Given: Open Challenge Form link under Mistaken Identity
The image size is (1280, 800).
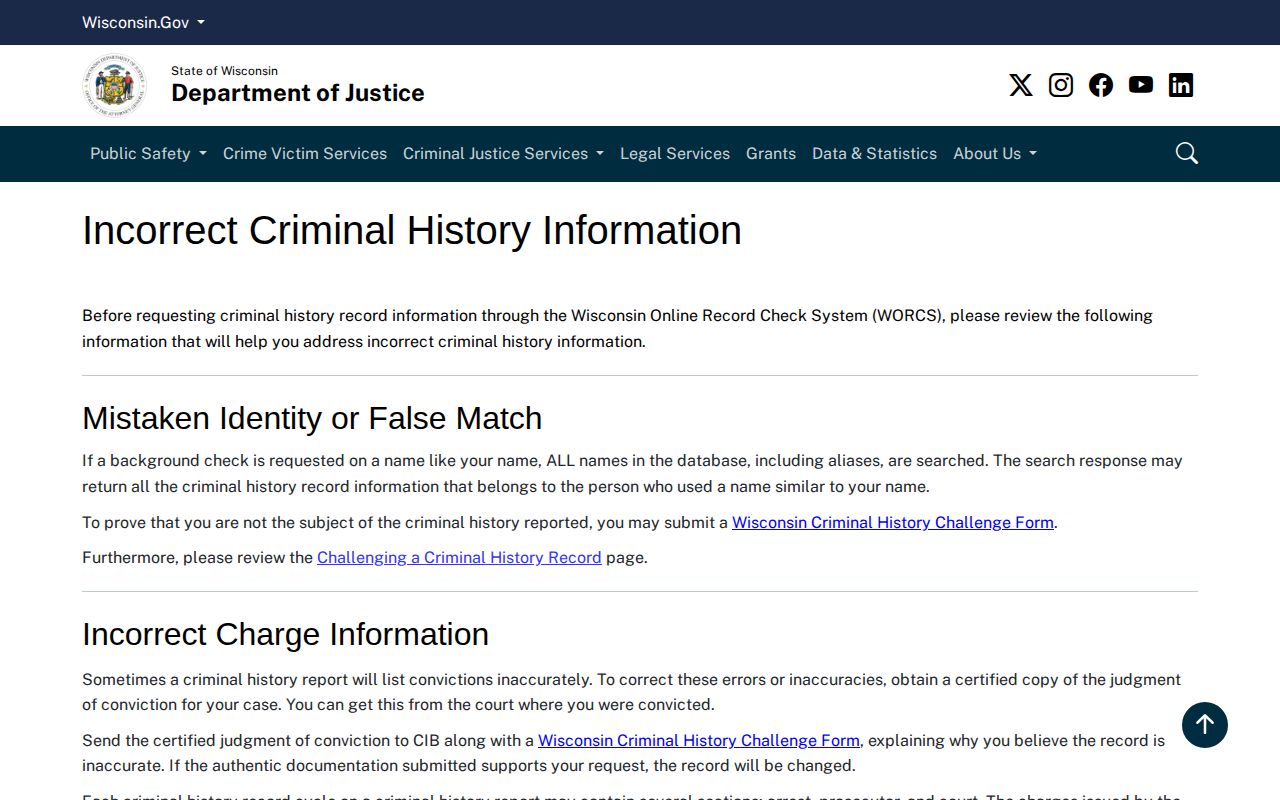Looking at the screenshot, I should point(893,522).
